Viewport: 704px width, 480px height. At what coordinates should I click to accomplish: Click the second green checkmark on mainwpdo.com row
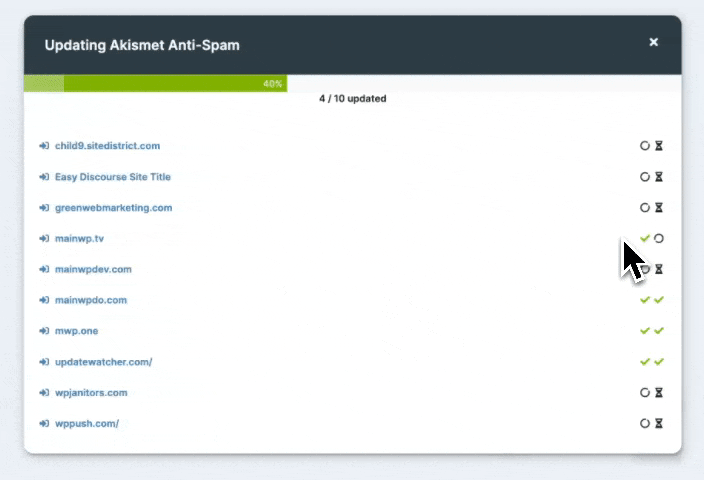[x=659, y=299]
